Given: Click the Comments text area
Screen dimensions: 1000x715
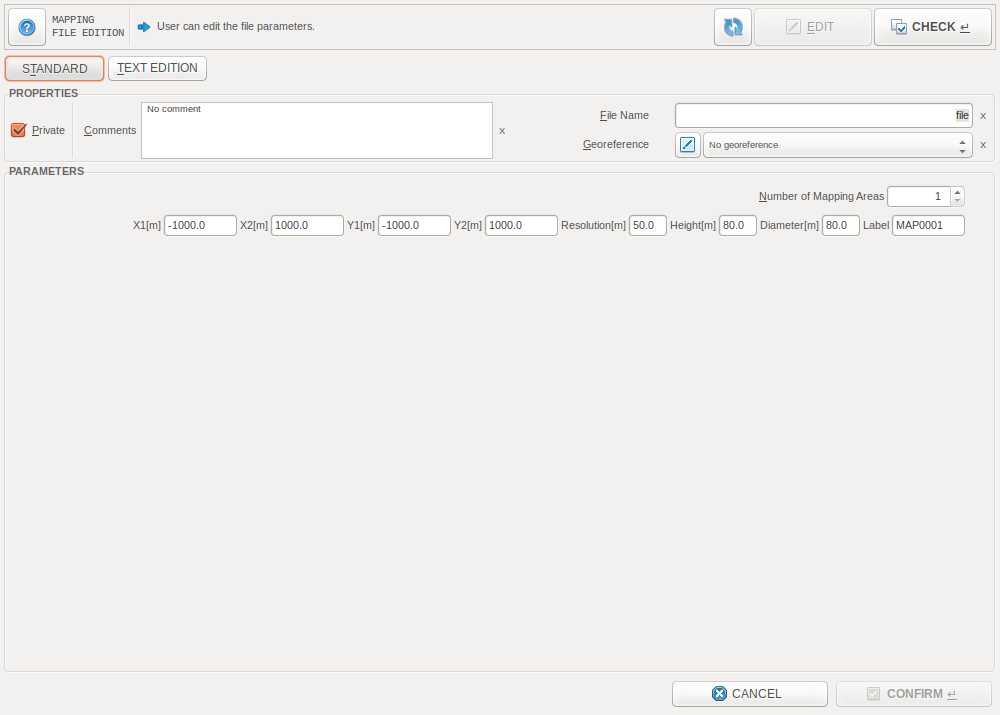Looking at the screenshot, I should pyautogui.click(x=317, y=131).
